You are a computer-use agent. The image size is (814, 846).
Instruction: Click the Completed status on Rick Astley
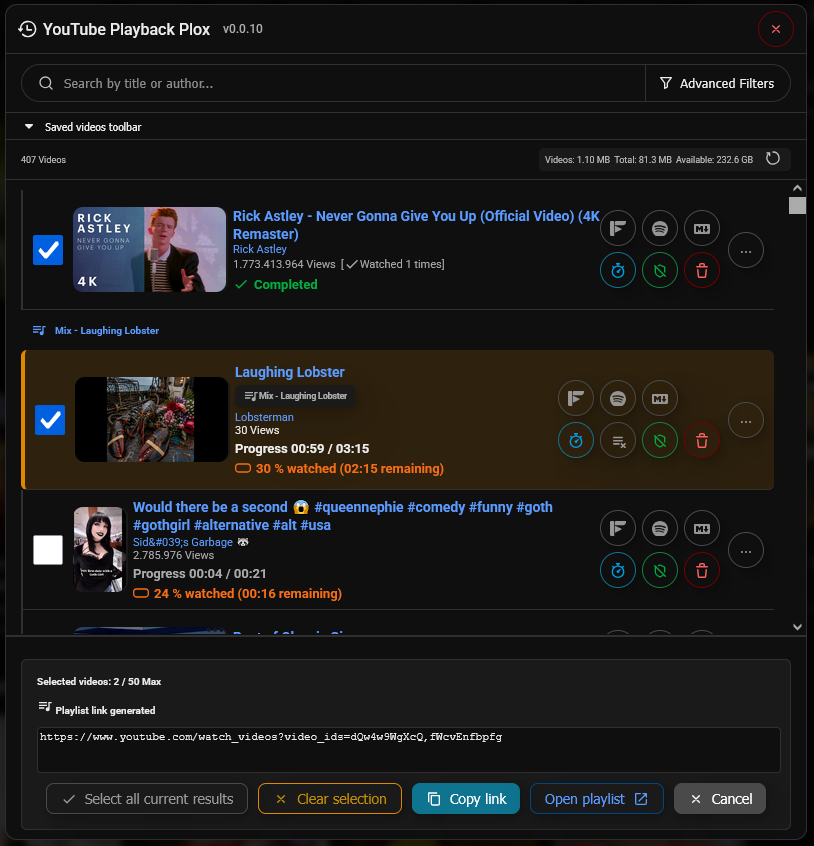point(276,284)
